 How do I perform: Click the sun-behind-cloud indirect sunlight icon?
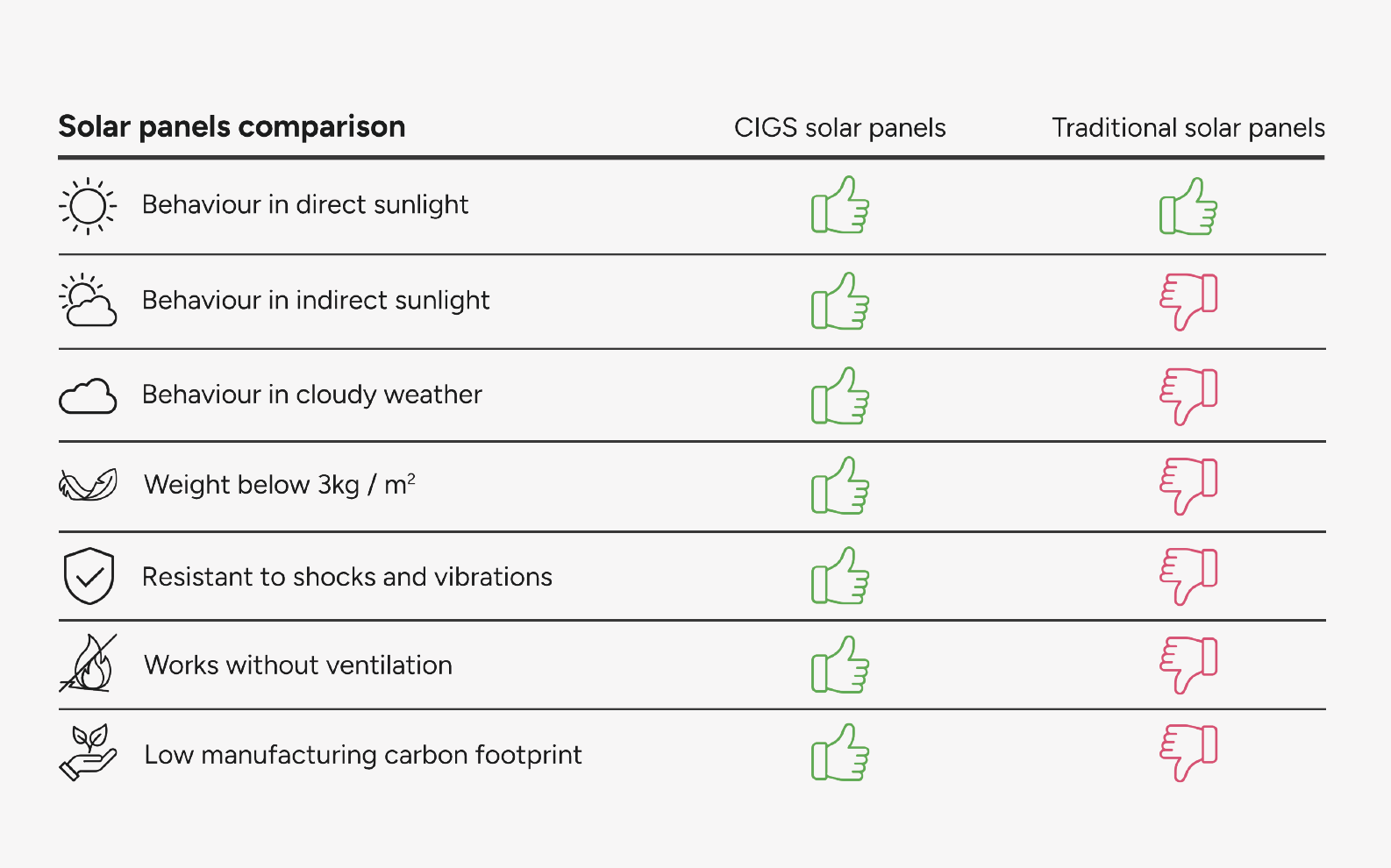point(88,300)
